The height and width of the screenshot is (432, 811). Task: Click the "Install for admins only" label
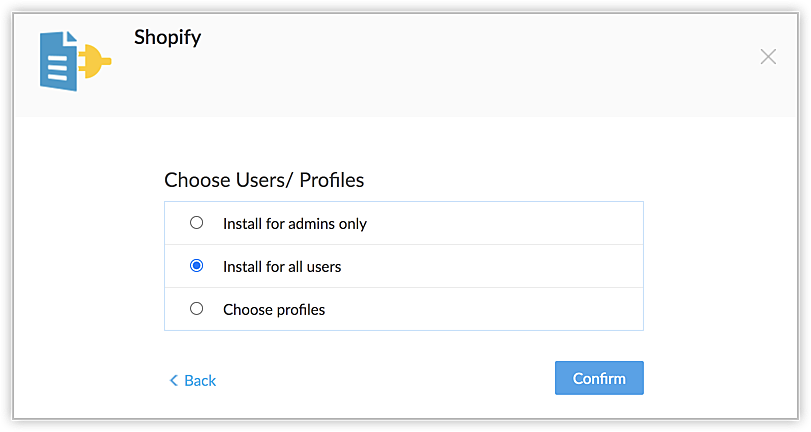pos(295,224)
